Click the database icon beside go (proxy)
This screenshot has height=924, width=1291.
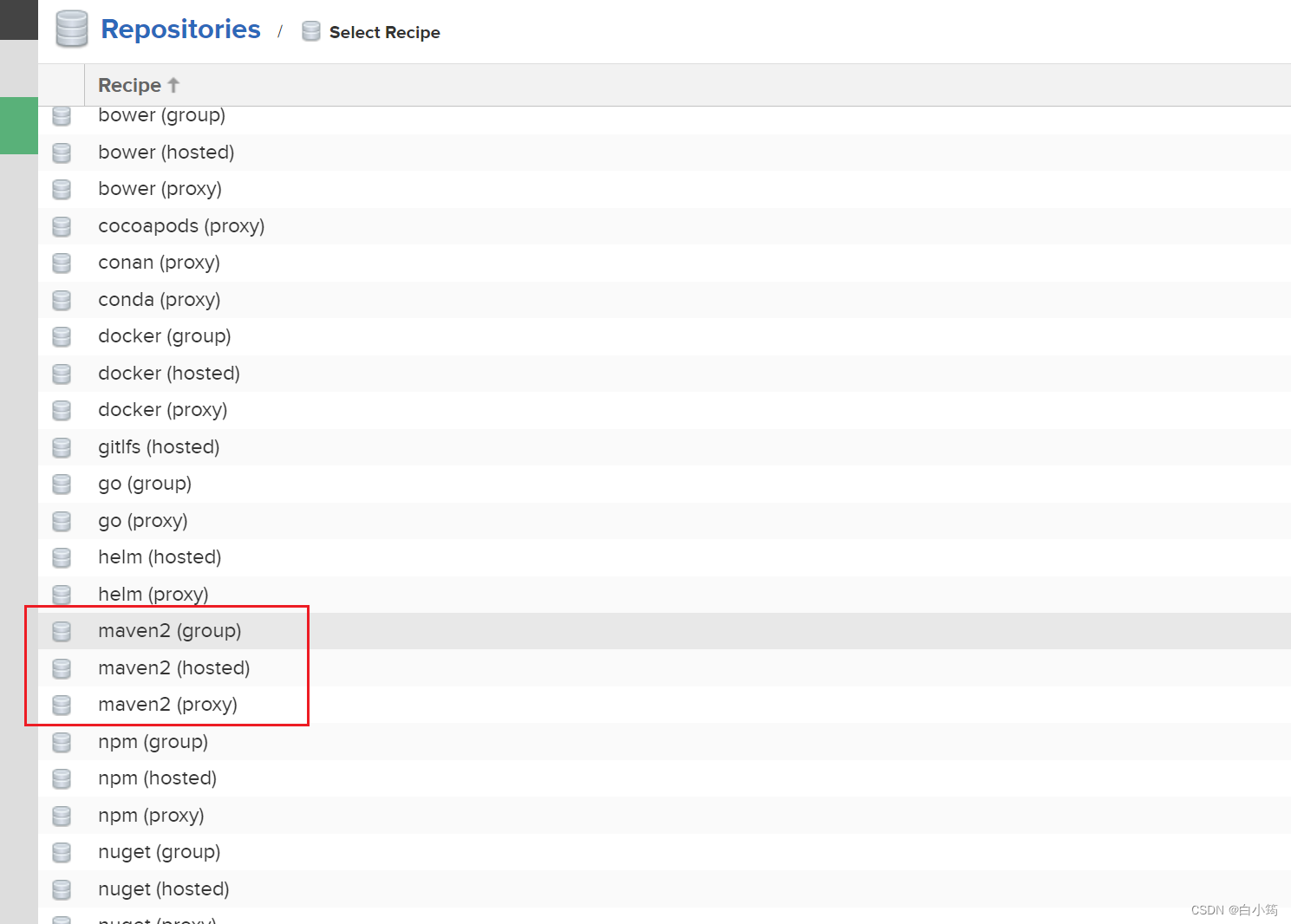(62, 522)
